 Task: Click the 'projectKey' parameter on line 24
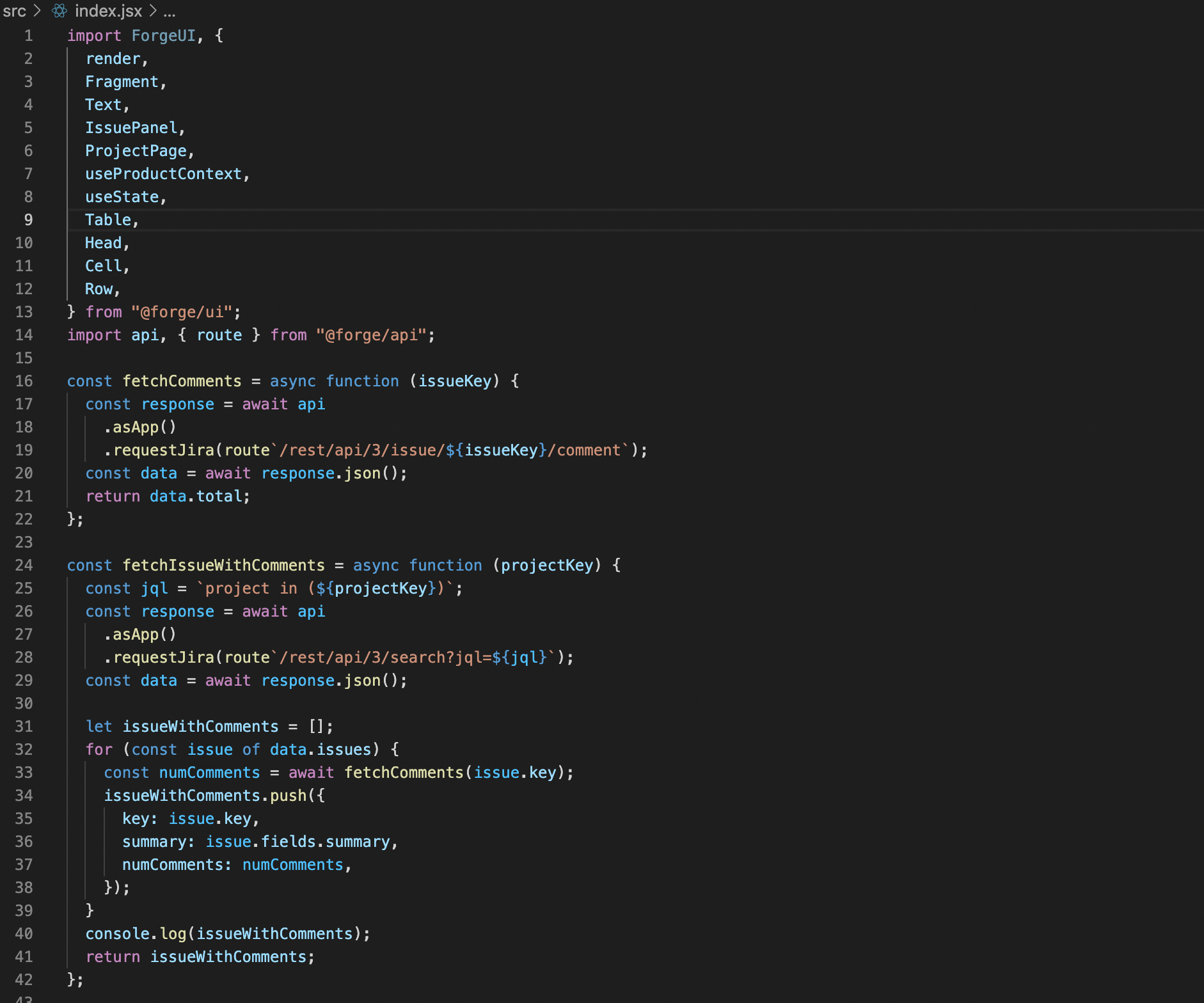click(547, 565)
